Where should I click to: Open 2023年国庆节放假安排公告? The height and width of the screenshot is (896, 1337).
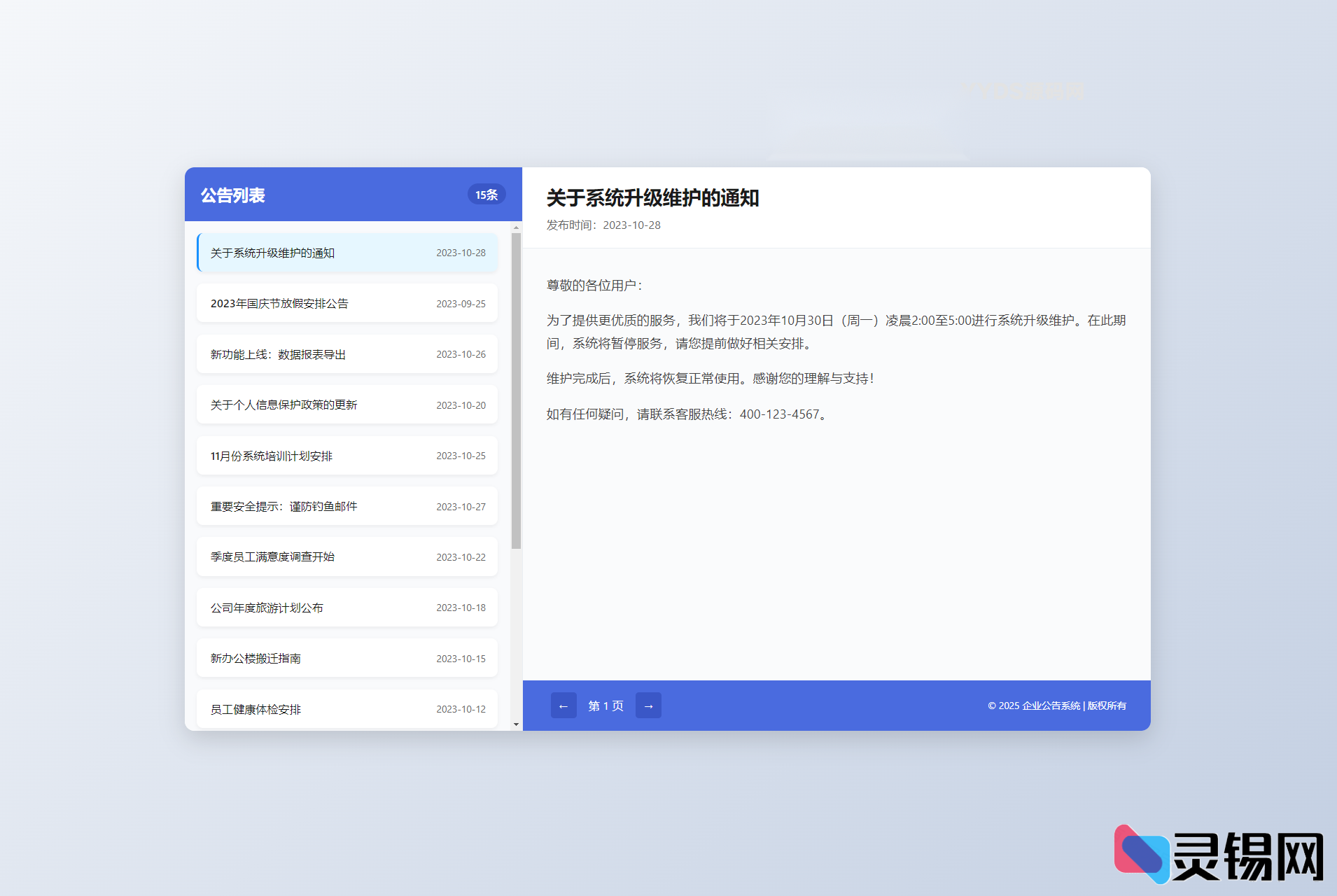coord(346,303)
